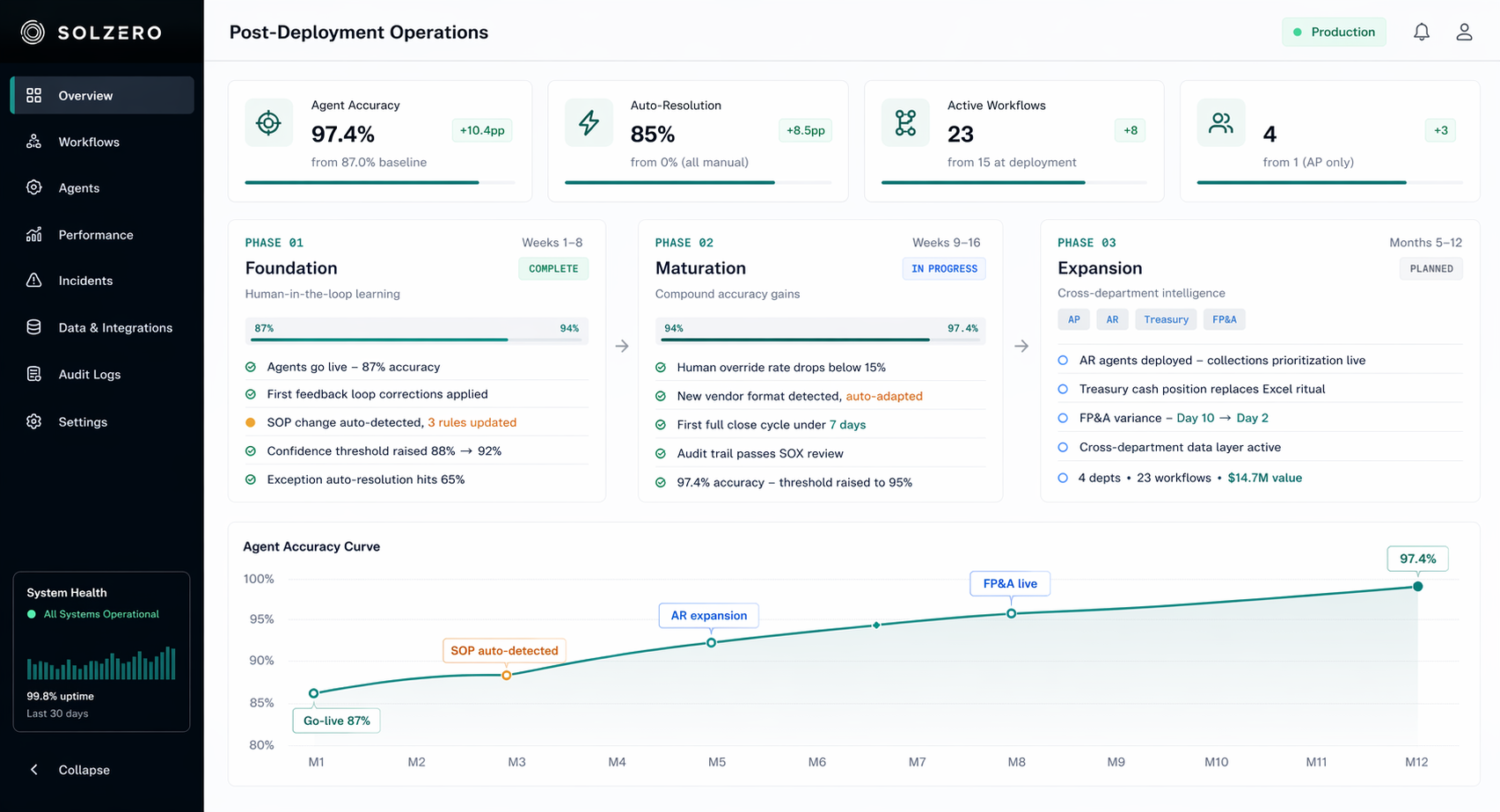
Task: Click the check for Exception auto-resolution hits 65%
Action: 251,479
